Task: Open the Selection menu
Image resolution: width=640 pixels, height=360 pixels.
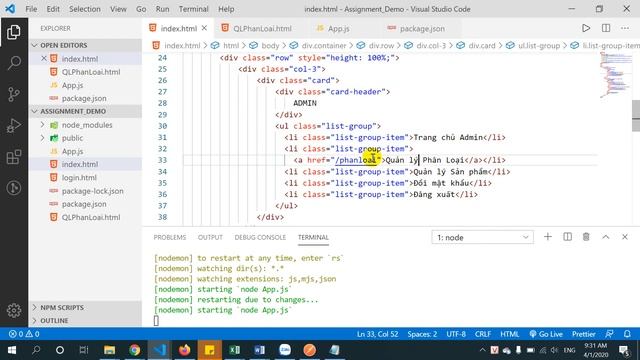Action: click(x=84, y=9)
